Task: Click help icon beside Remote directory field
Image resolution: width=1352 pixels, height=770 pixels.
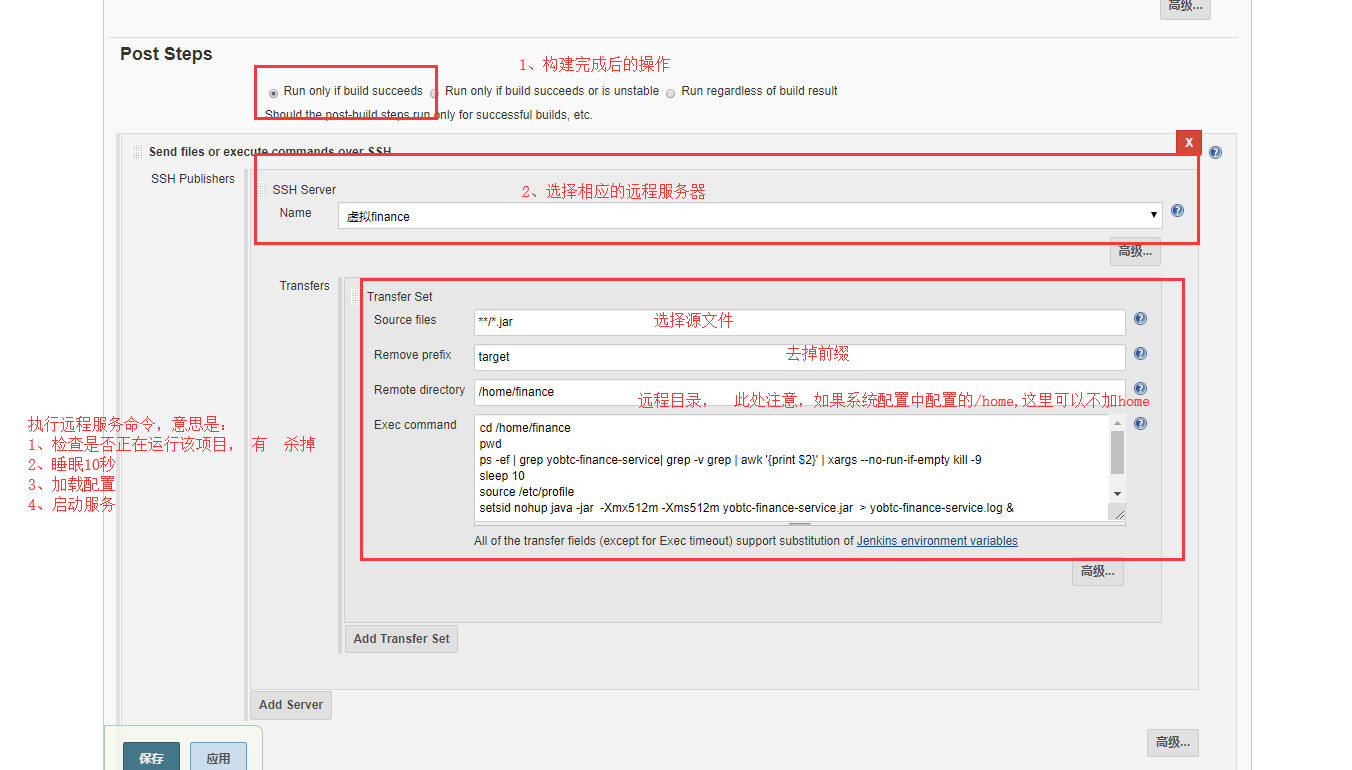Action: pos(1140,389)
